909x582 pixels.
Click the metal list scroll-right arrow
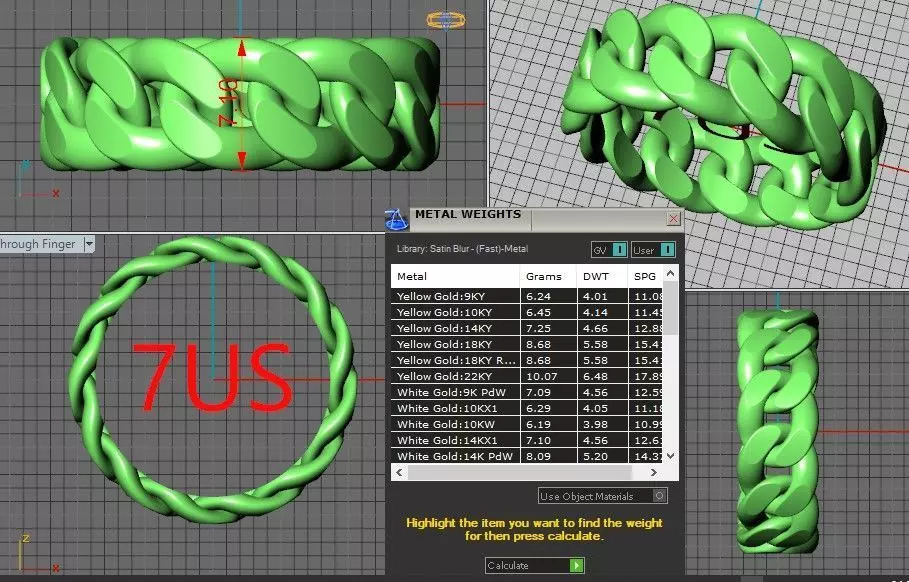(x=654, y=472)
